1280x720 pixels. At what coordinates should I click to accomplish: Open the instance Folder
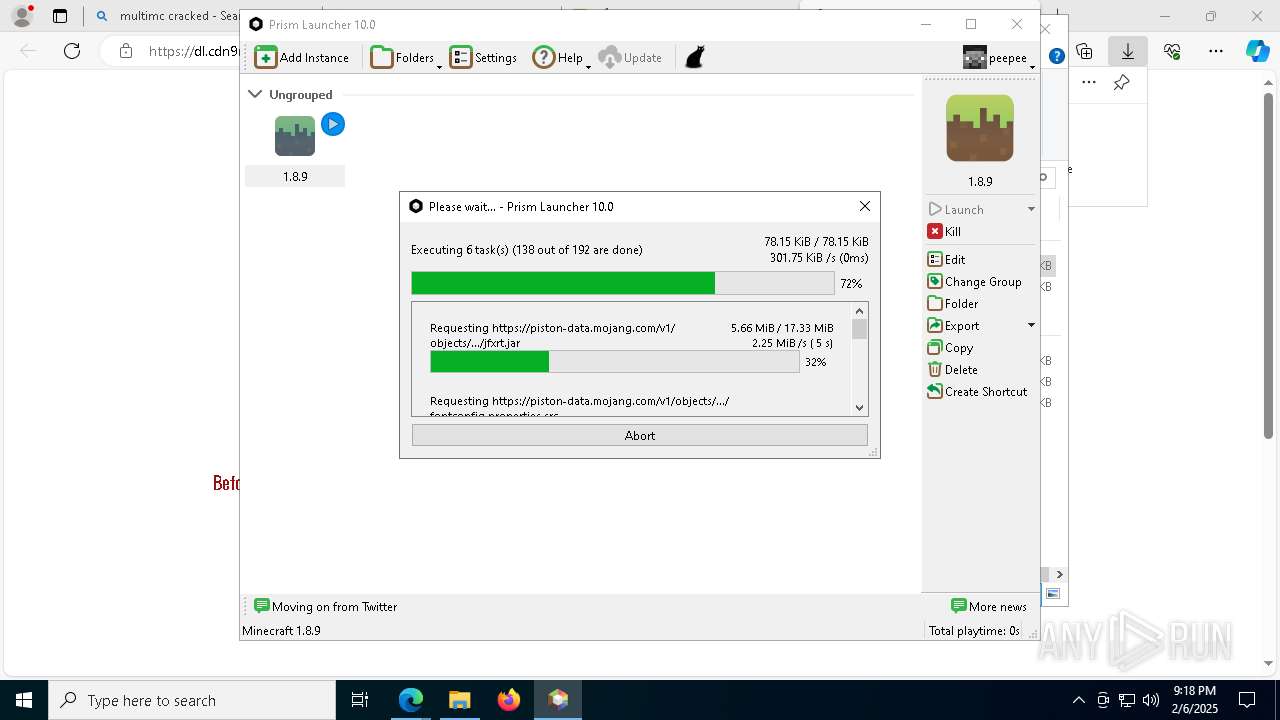(x=953, y=303)
